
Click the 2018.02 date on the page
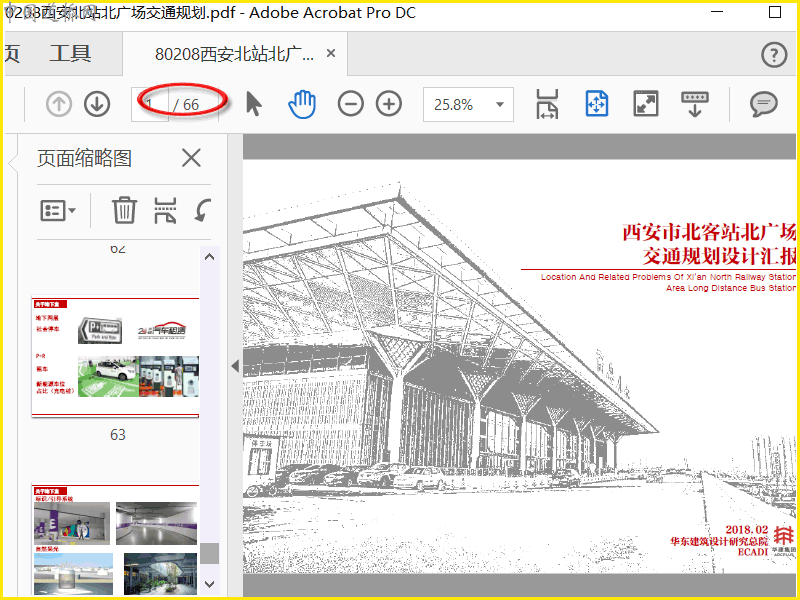[x=747, y=530]
